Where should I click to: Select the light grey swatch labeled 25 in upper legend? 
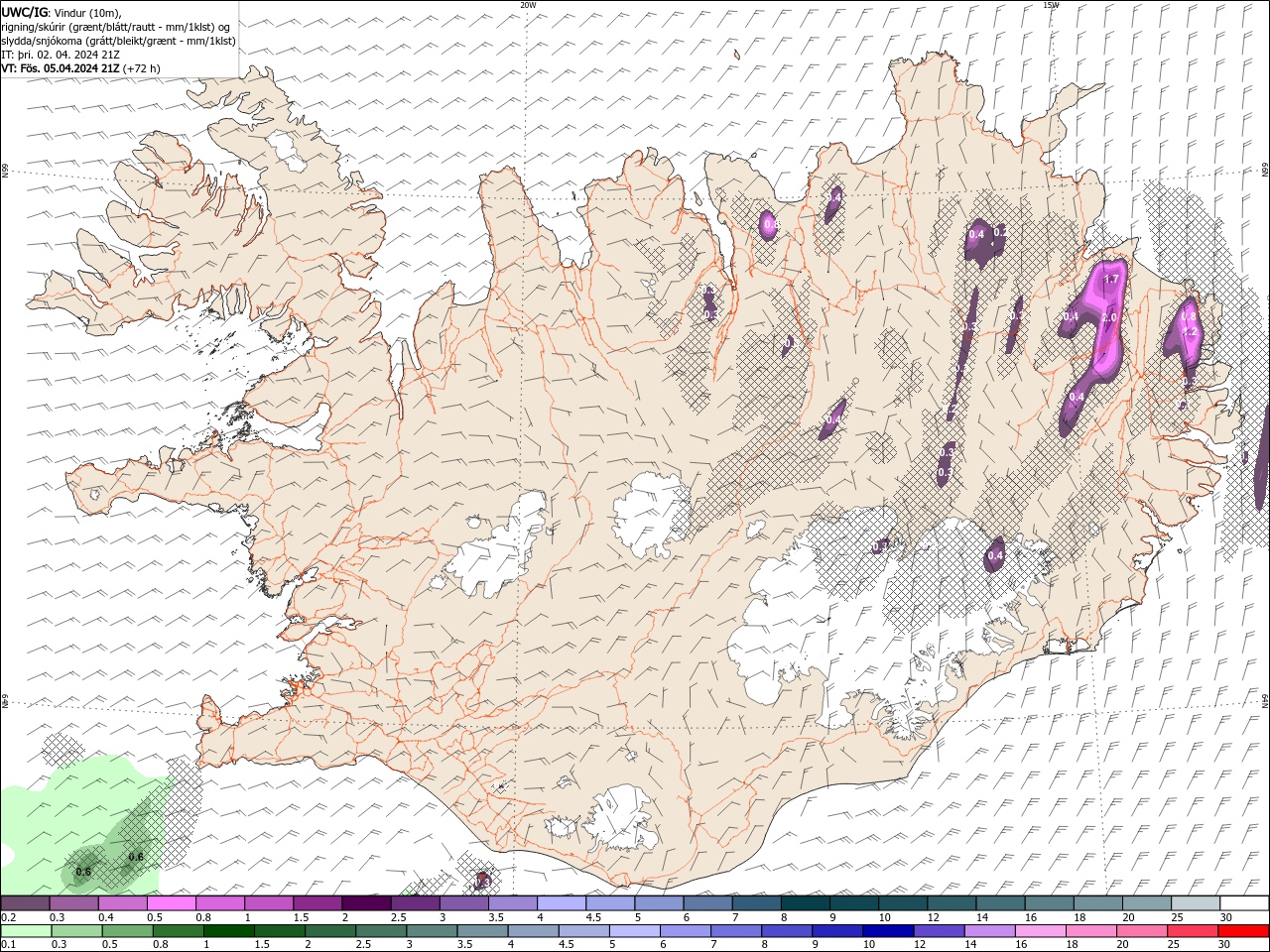click(x=1195, y=903)
